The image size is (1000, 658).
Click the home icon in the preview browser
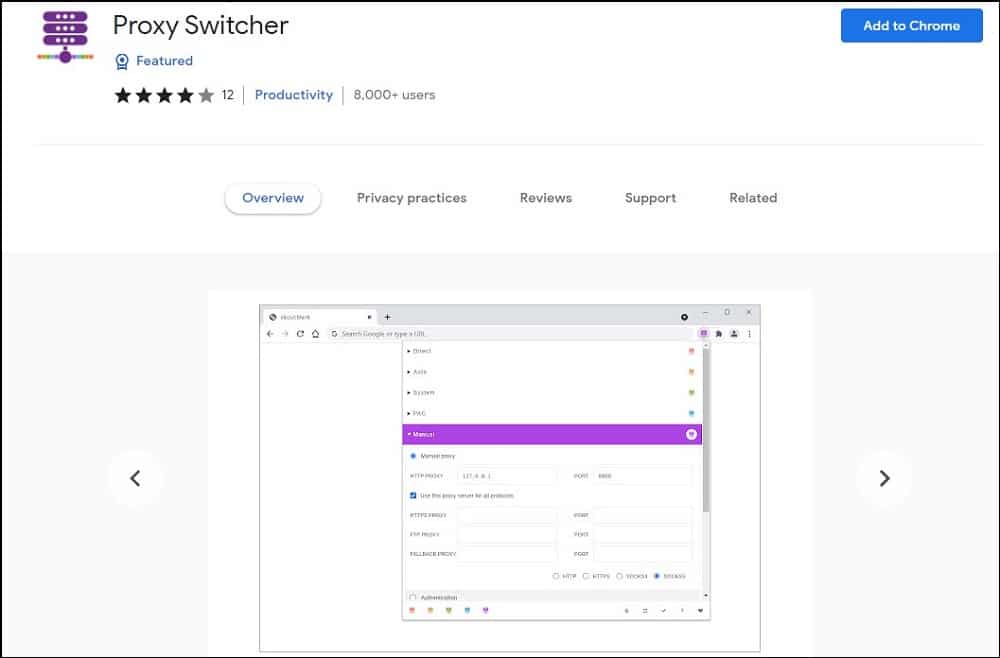pyautogui.click(x=315, y=333)
